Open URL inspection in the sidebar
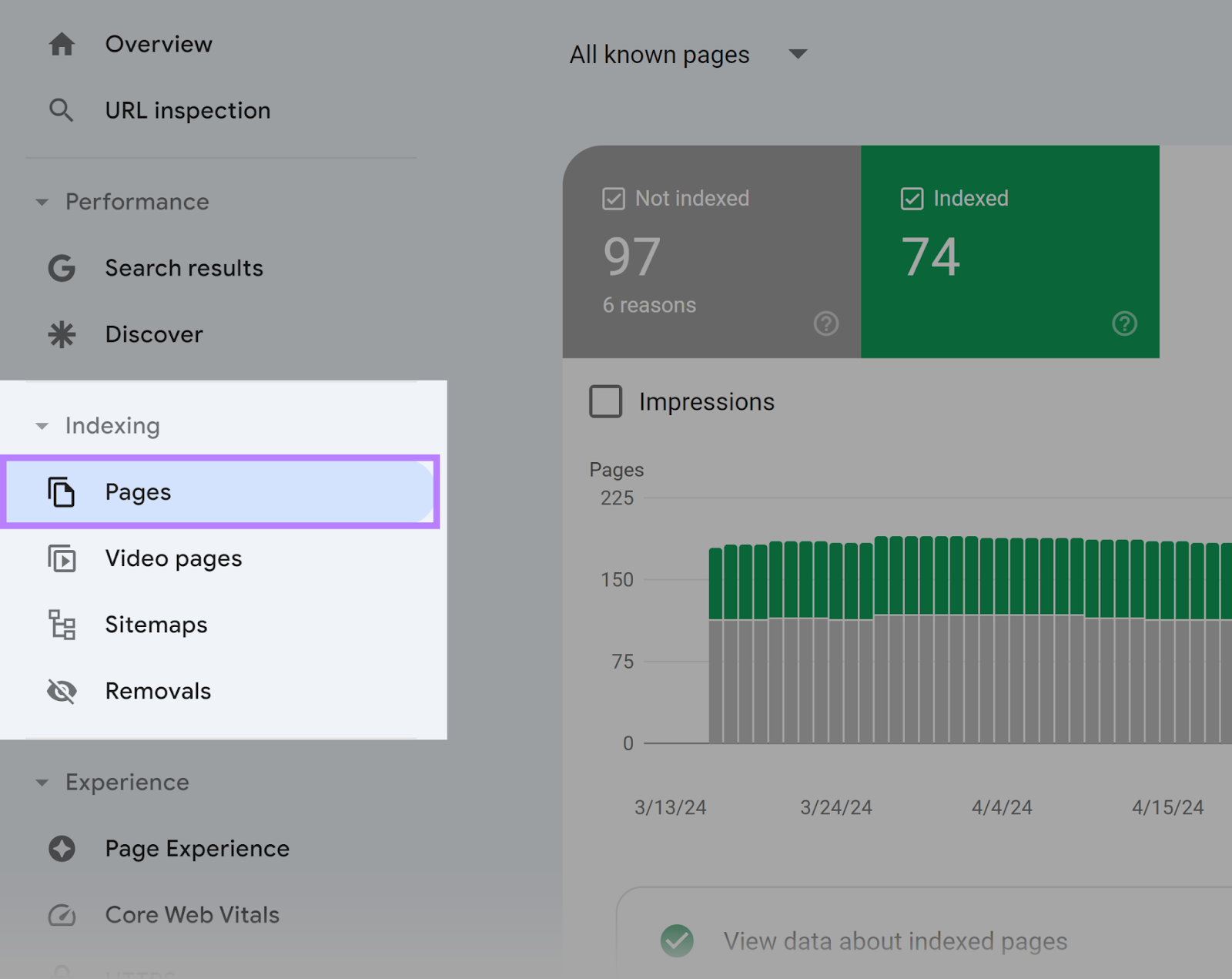 [x=188, y=110]
